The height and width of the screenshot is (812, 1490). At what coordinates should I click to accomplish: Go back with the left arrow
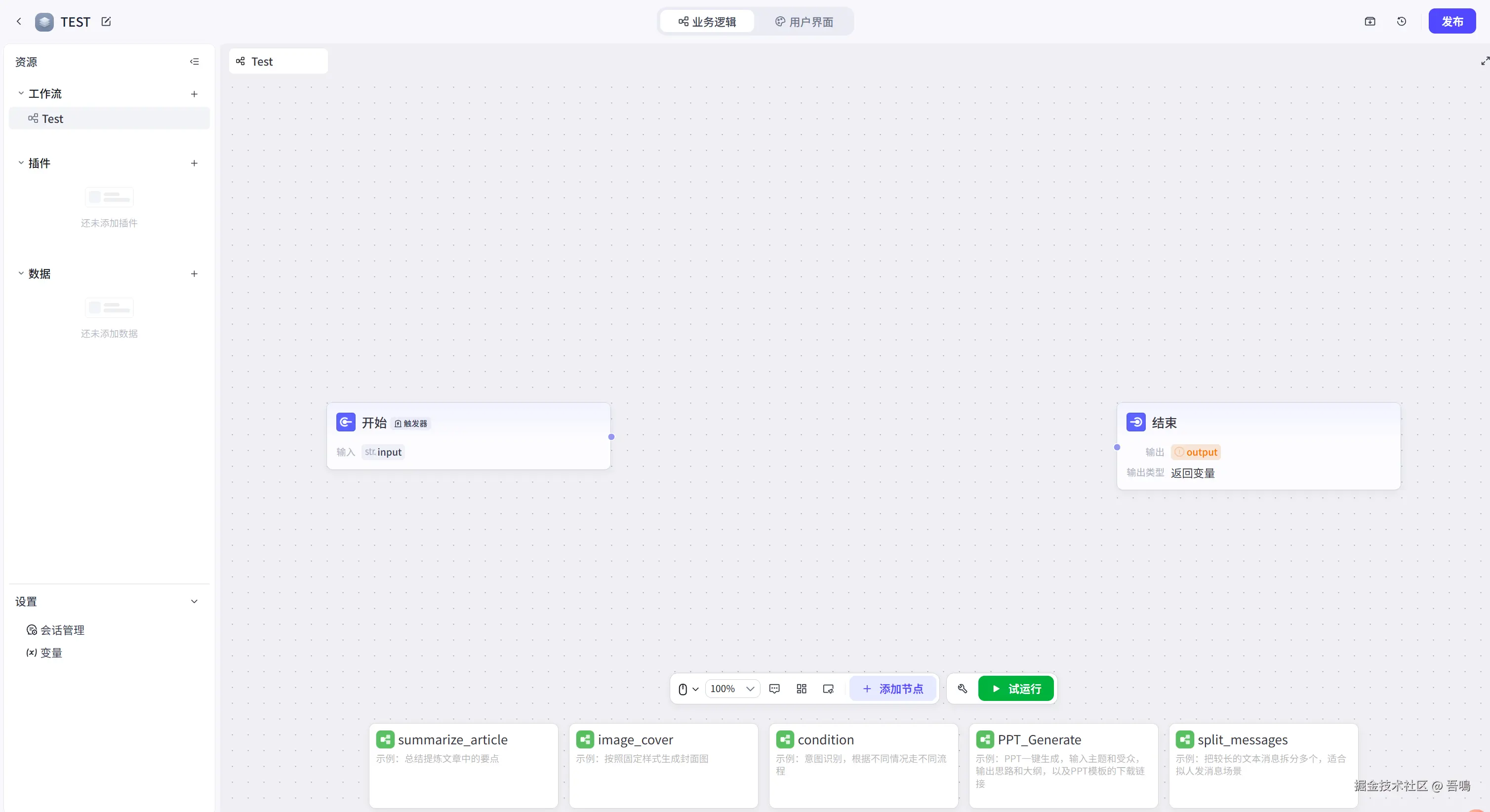click(19, 21)
